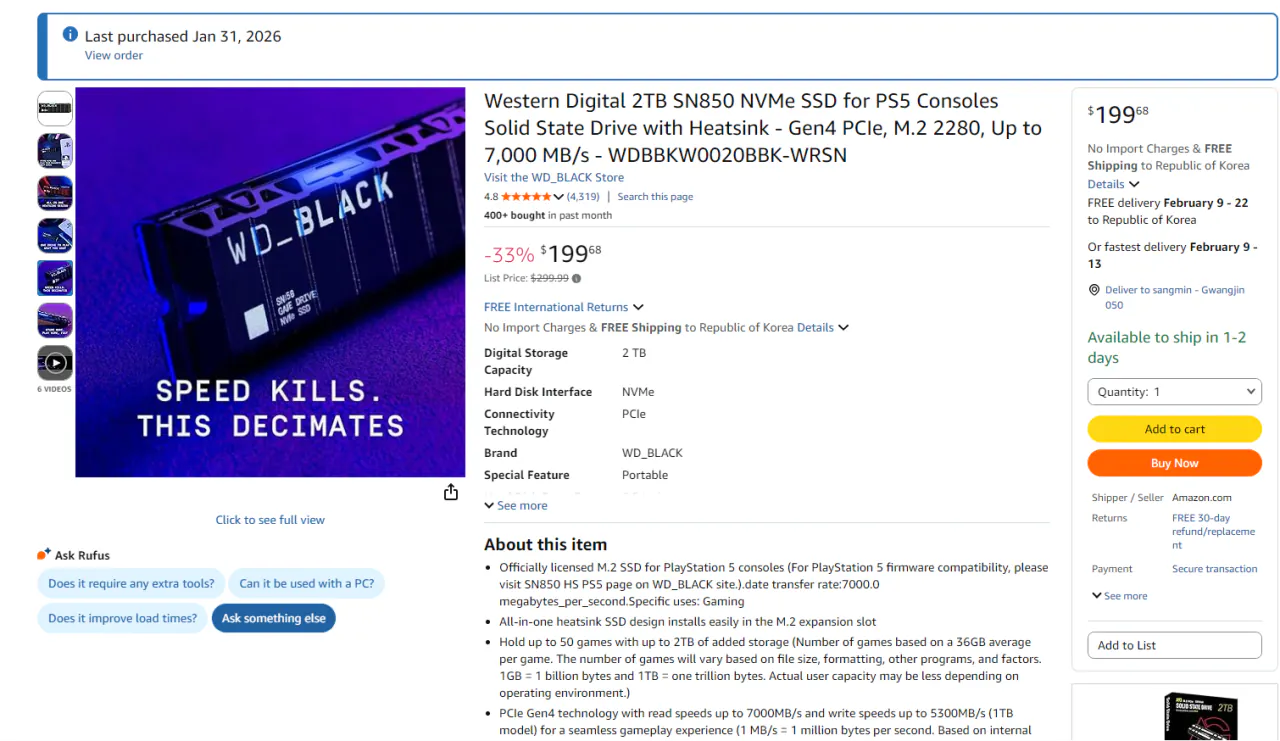Open View order link
Screen dimensions: 1280x741
coord(113,55)
